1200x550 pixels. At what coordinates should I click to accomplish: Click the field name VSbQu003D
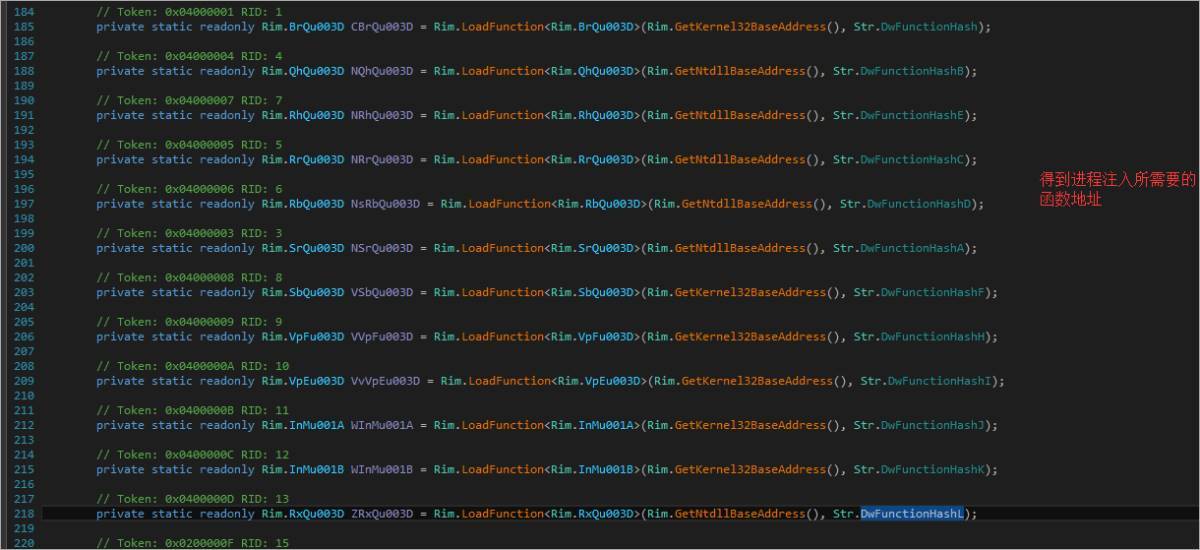[382, 292]
